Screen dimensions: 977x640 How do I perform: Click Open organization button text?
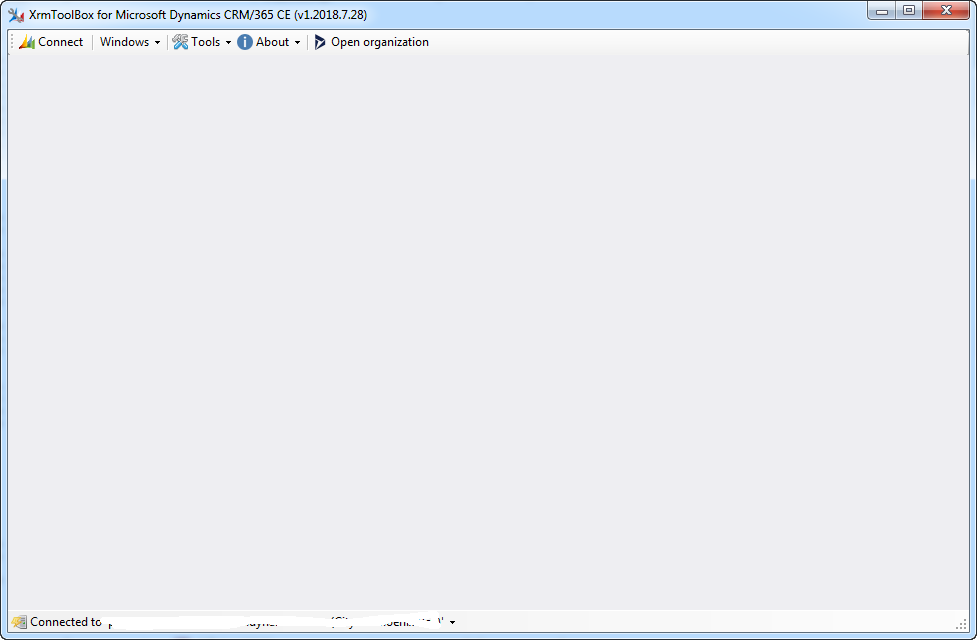379,42
